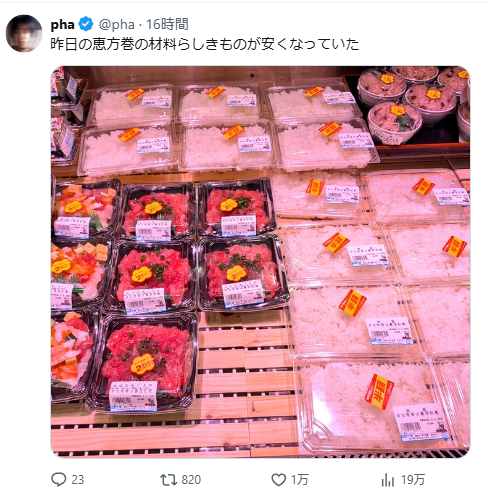The image size is (487, 497).
Task: Click the 半額 sticker on bottom rice pack
Action: click(379, 391)
